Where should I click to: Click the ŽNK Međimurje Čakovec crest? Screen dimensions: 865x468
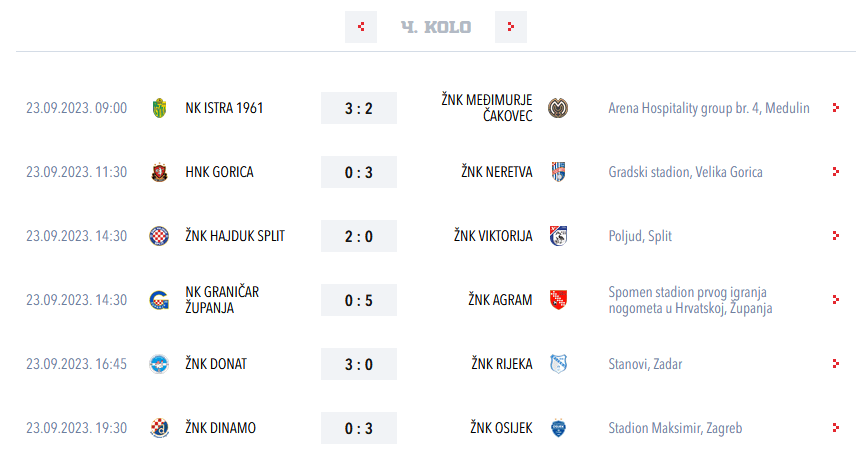(x=558, y=108)
